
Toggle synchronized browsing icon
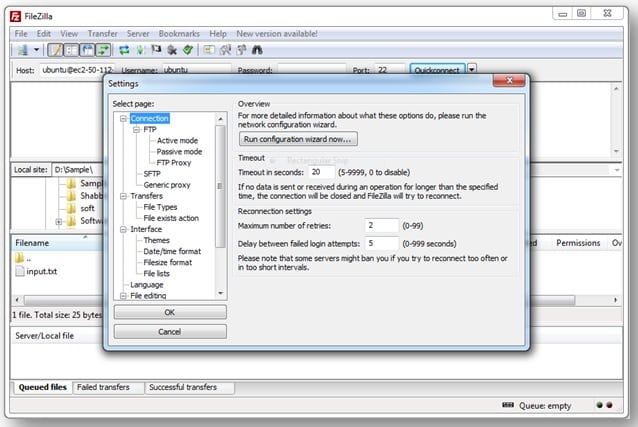[241, 50]
